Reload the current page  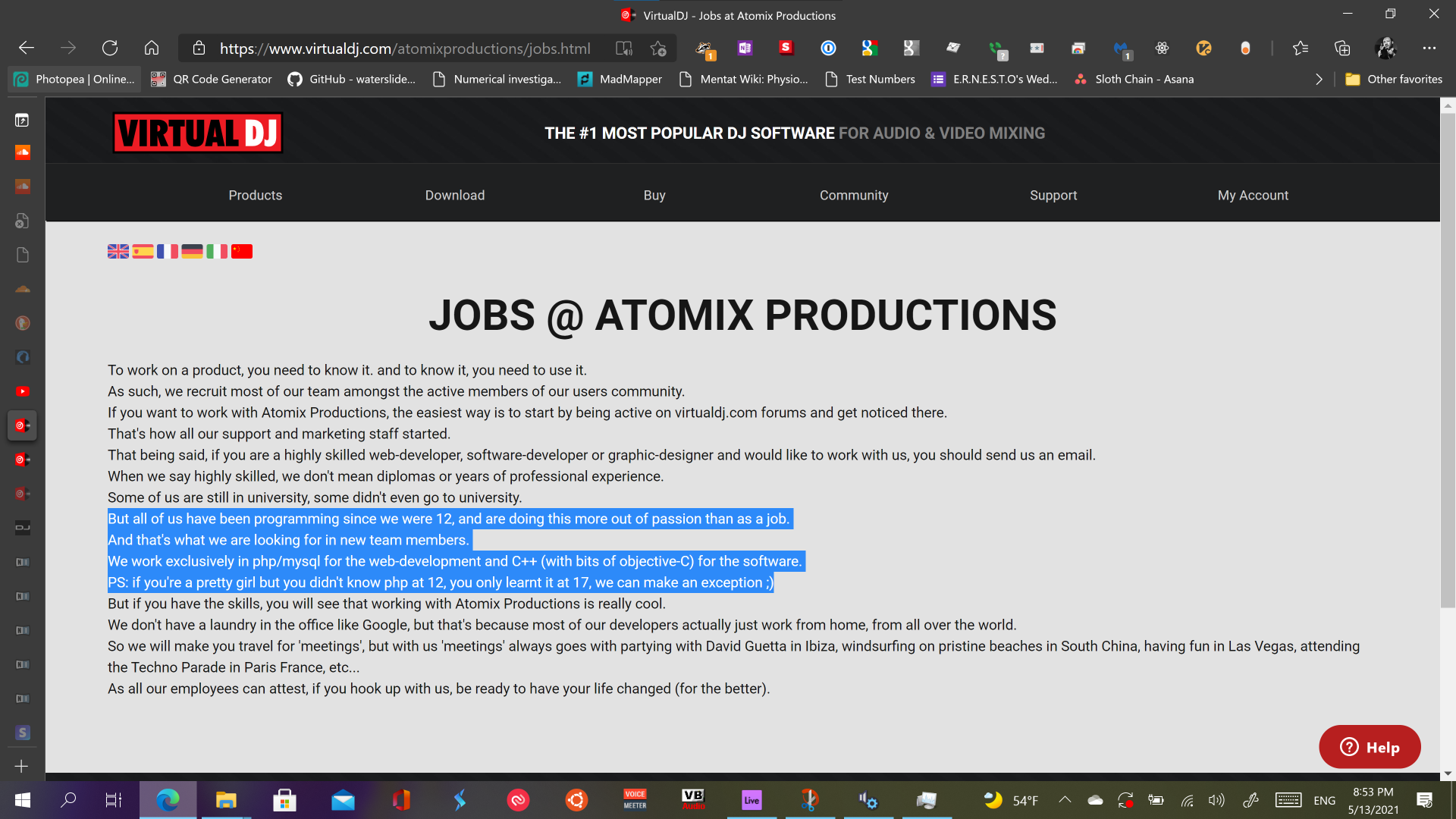[x=110, y=49]
